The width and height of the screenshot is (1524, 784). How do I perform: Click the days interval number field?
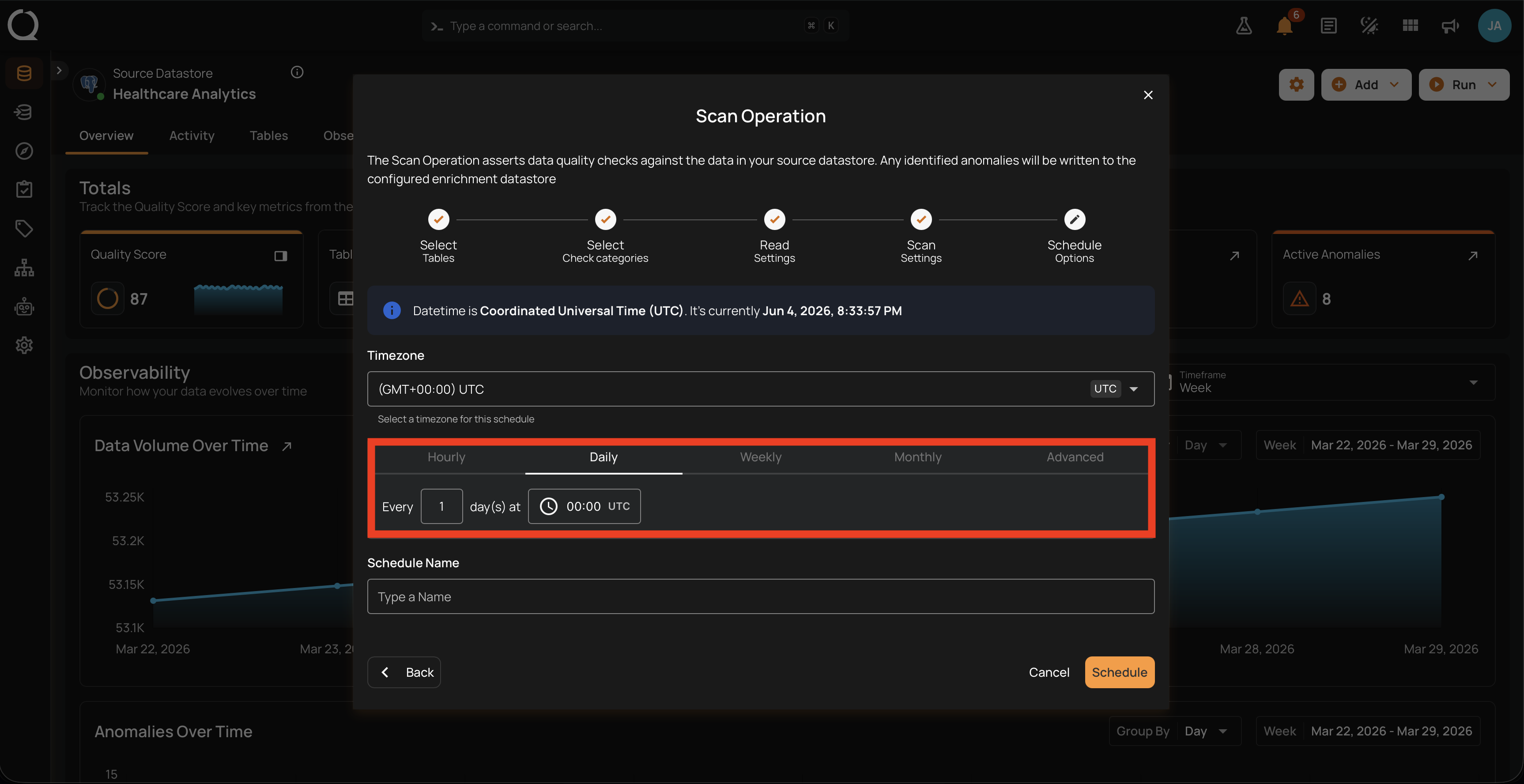(441, 506)
